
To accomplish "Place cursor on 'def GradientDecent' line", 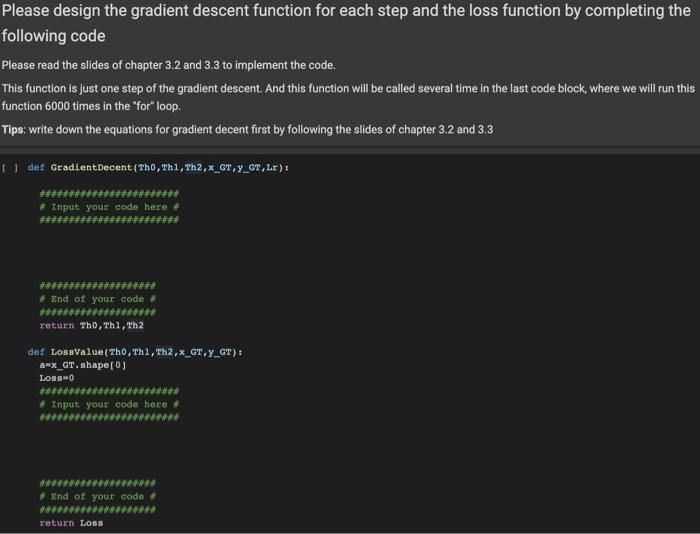I will (x=158, y=168).
